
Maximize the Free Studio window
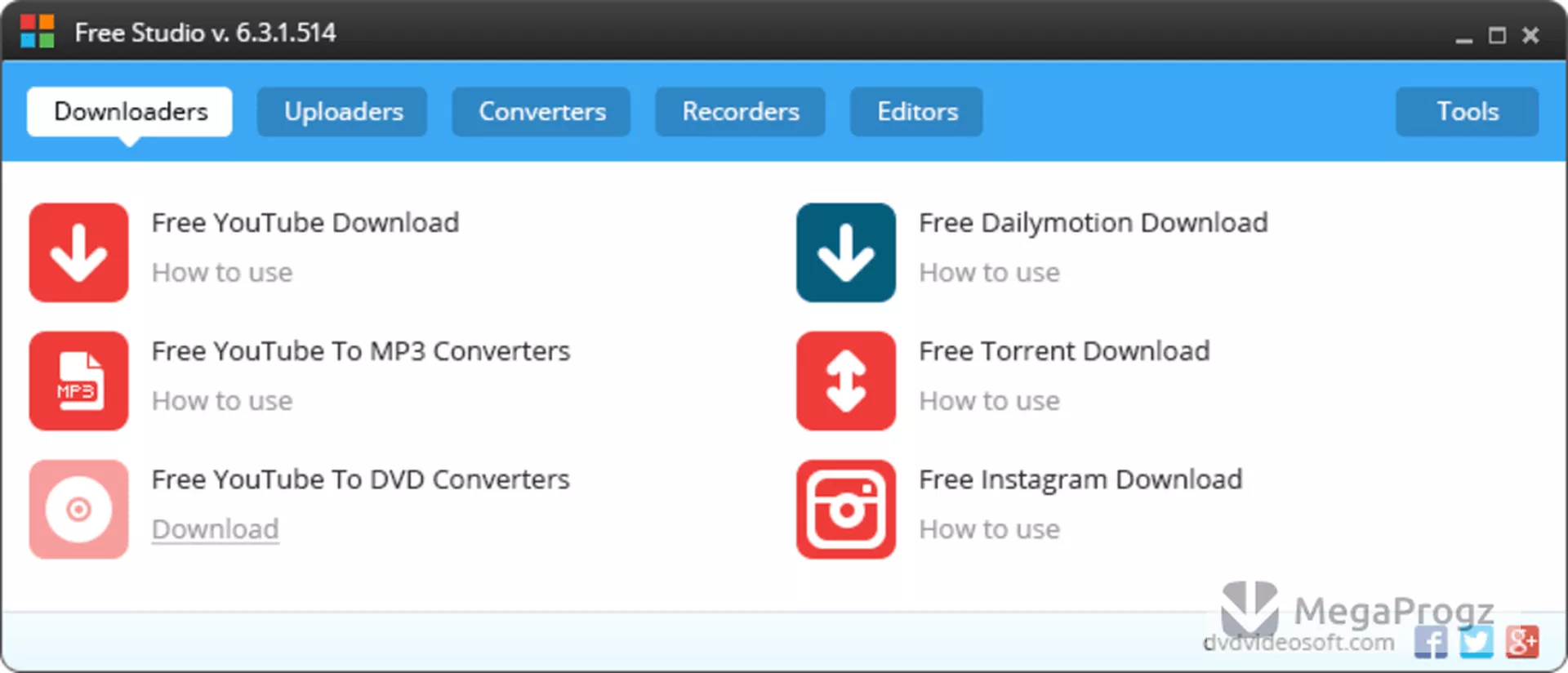(x=1497, y=36)
